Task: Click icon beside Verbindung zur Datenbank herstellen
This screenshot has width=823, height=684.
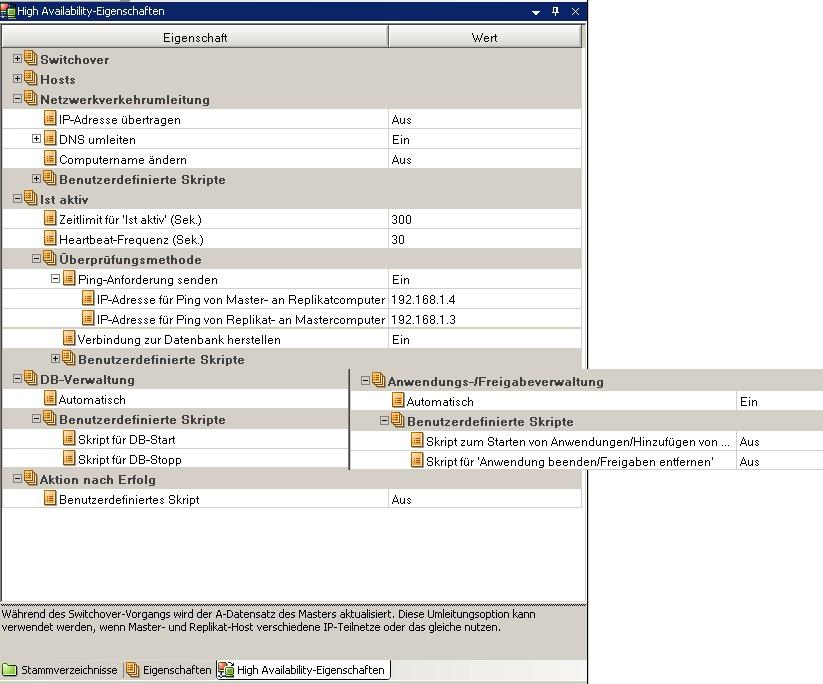Action: point(69,339)
